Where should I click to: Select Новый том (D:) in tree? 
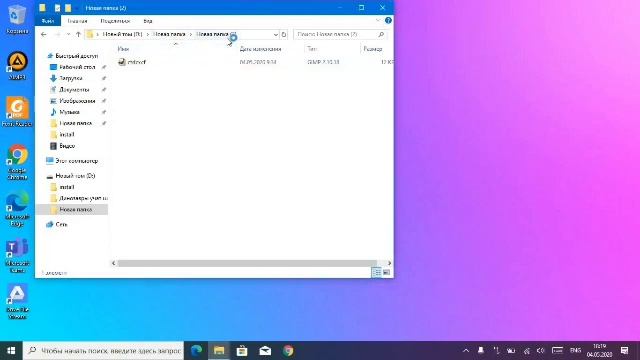(75, 176)
